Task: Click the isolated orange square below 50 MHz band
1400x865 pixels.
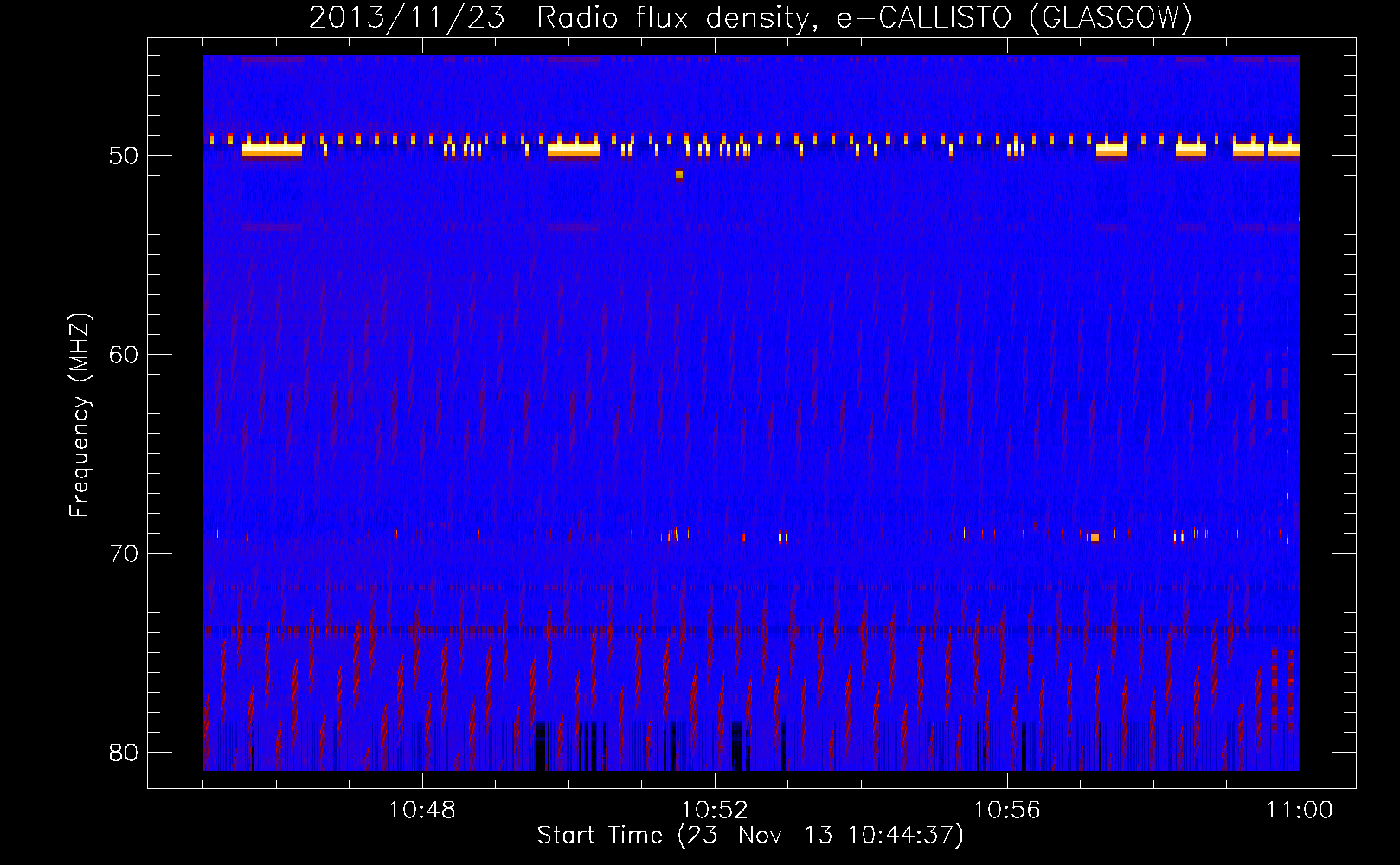Action: [x=679, y=175]
